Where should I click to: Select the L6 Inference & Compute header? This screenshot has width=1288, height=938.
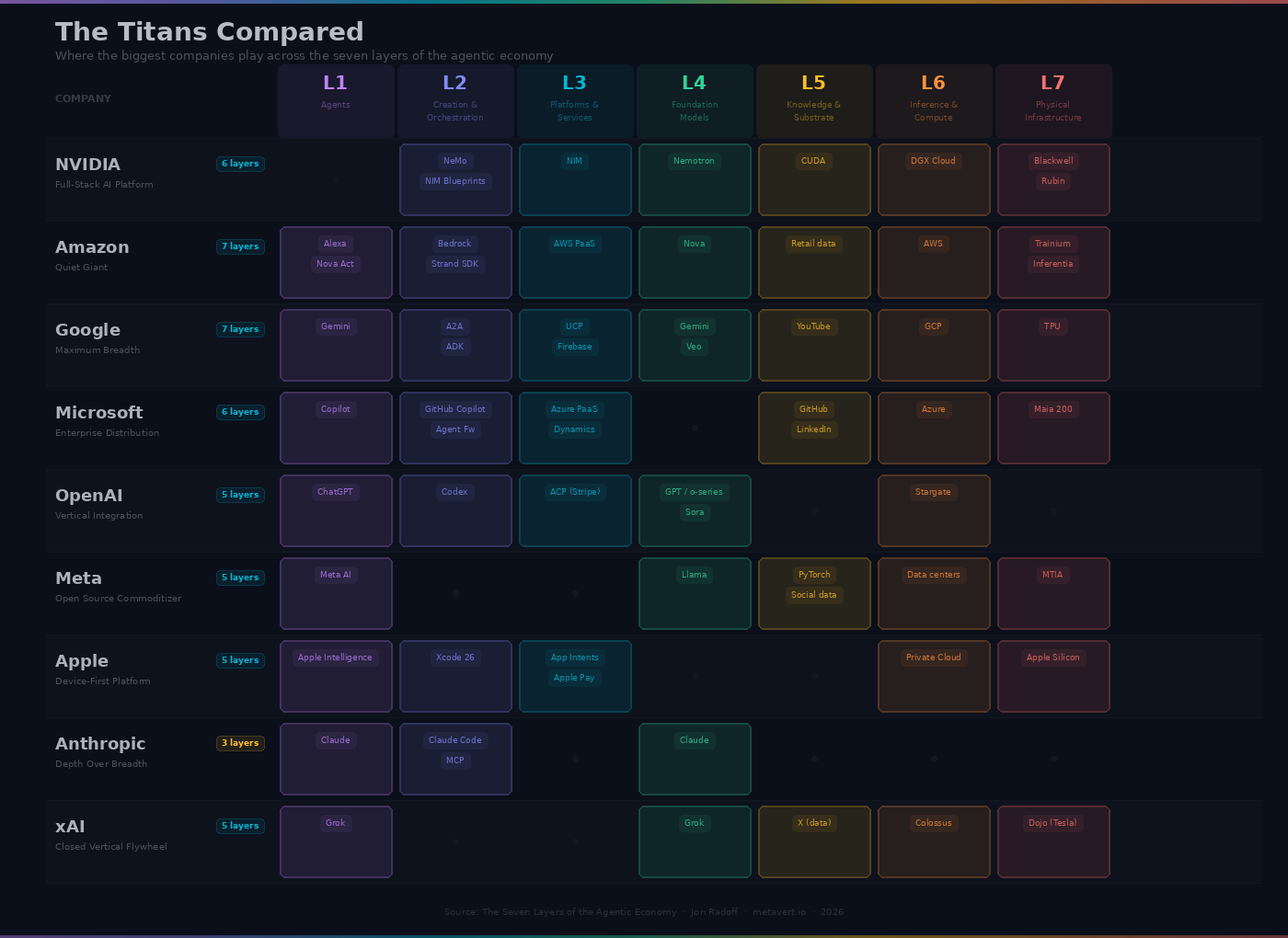pyautogui.click(x=934, y=101)
